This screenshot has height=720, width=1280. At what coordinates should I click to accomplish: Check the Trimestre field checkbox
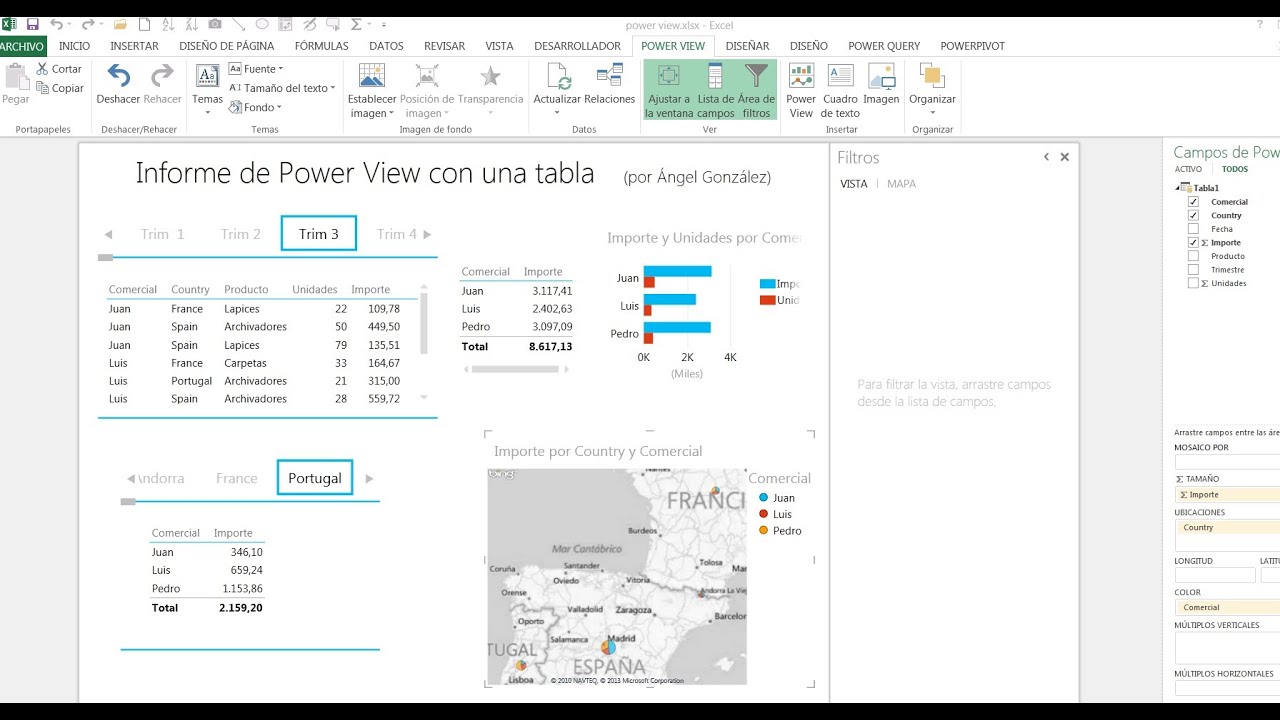coord(1193,269)
